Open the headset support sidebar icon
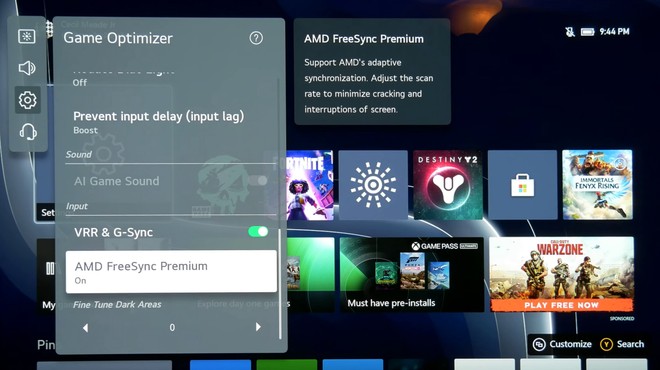 [28, 132]
